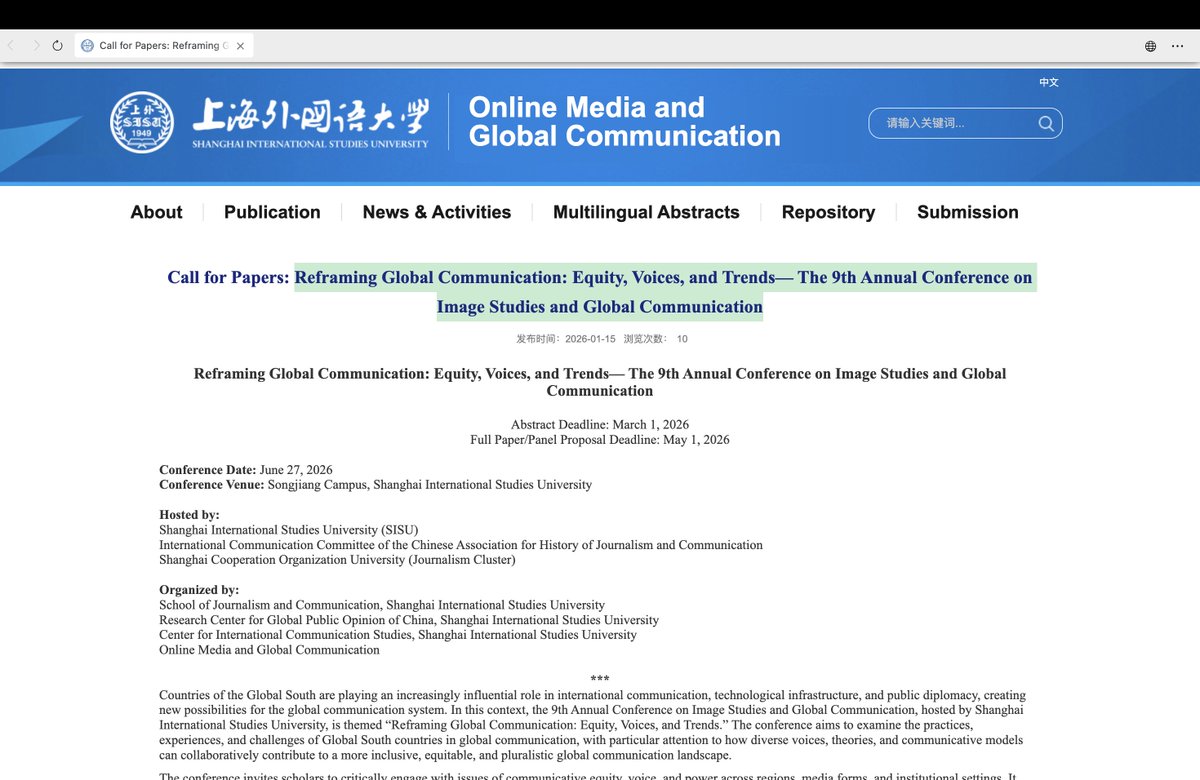Click Research Center for Global Public Opinion line
The image size is (1200, 780).
[409, 620]
